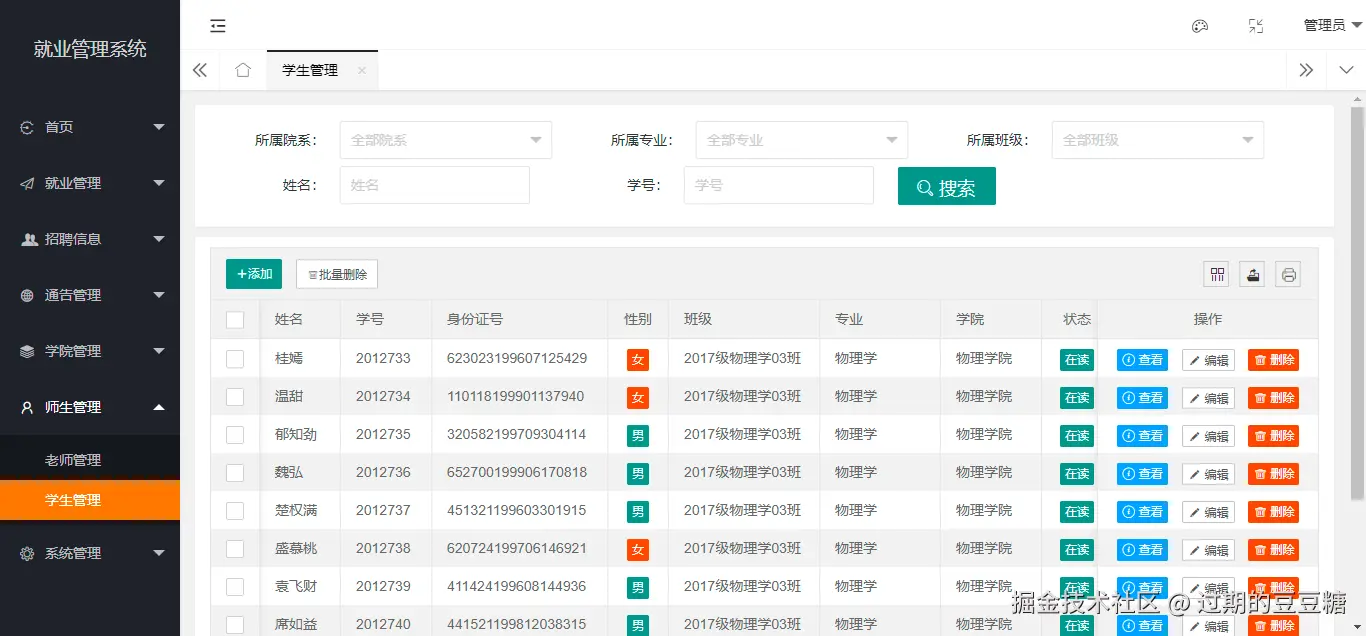Toggle fullscreen mode icon in top bar
The image size is (1366, 636).
(x=1256, y=26)
